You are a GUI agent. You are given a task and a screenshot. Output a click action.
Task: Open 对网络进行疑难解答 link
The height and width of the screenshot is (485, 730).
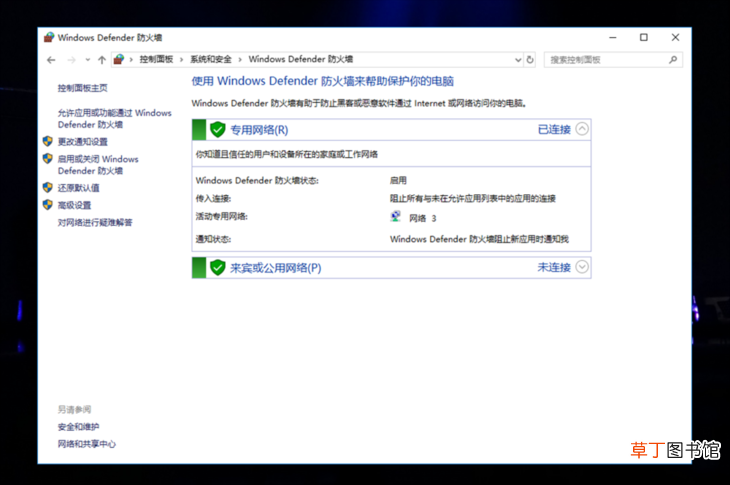(95, 222)
